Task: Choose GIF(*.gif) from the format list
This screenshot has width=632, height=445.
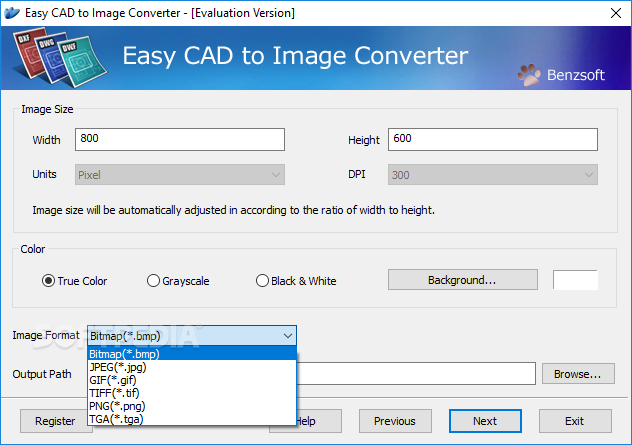Action: [x=192, y=380]
